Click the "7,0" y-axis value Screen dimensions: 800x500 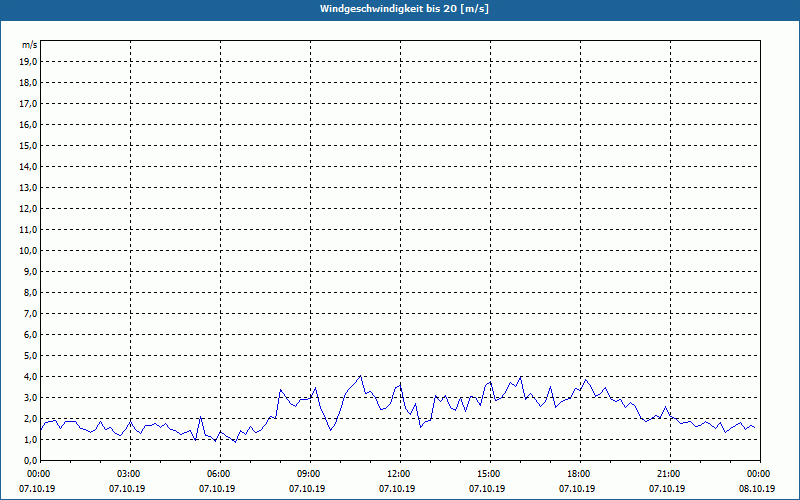pos(31,313)
